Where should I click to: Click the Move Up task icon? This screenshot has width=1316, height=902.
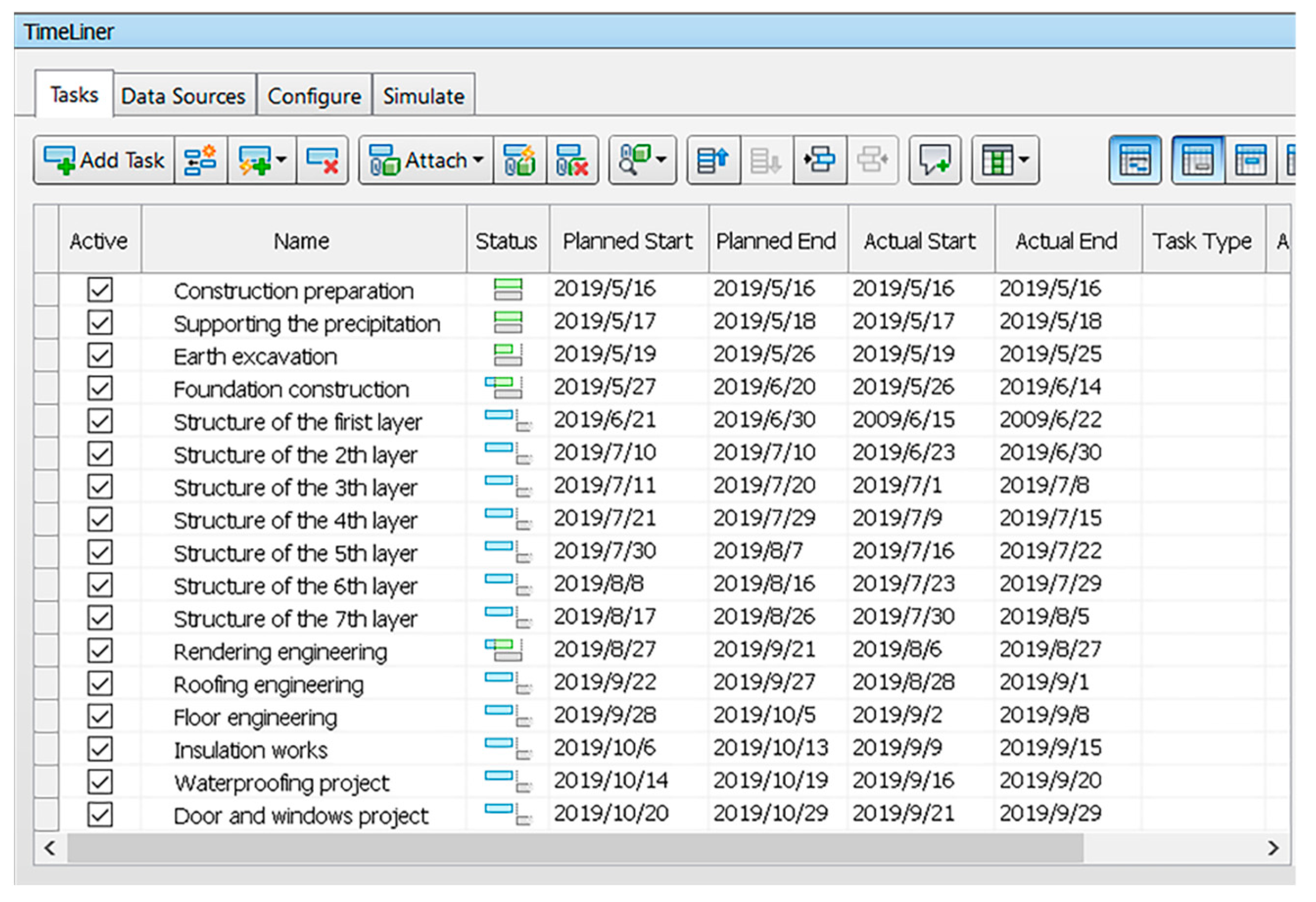(x=712, y=161)
